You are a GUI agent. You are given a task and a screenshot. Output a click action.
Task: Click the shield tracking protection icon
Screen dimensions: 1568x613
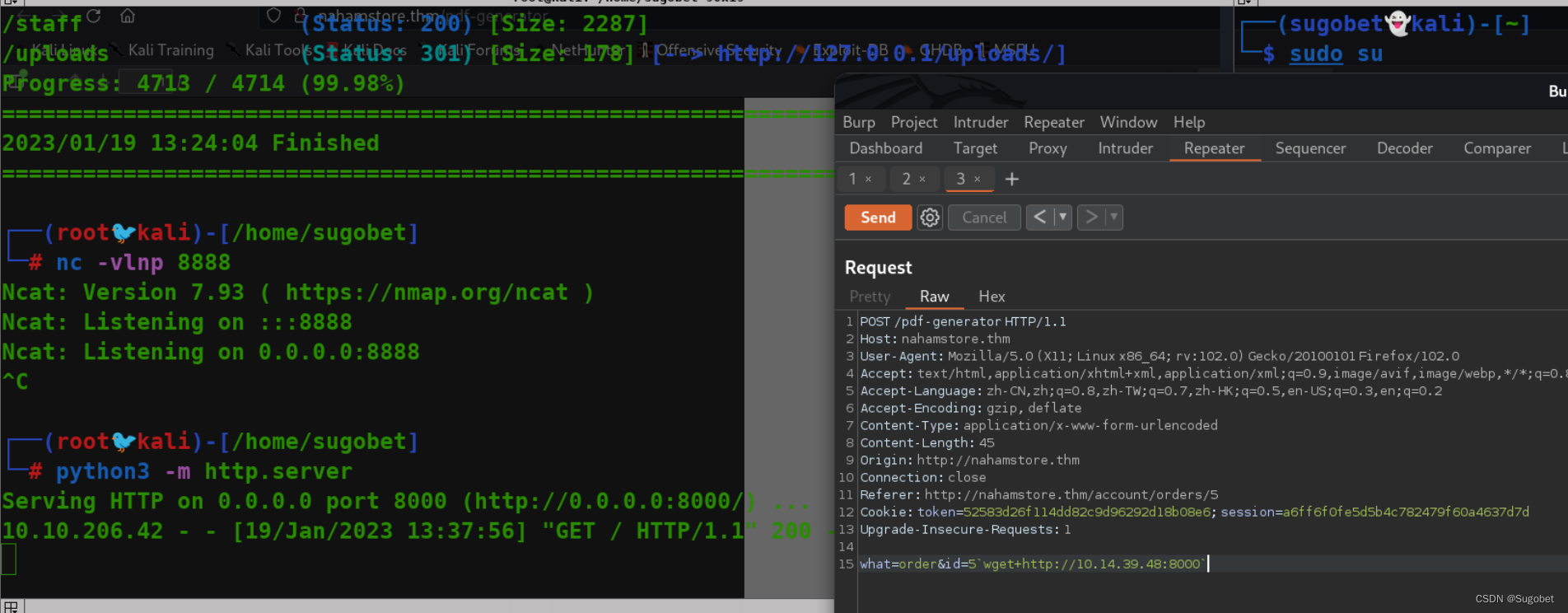[x=274, y=15]
